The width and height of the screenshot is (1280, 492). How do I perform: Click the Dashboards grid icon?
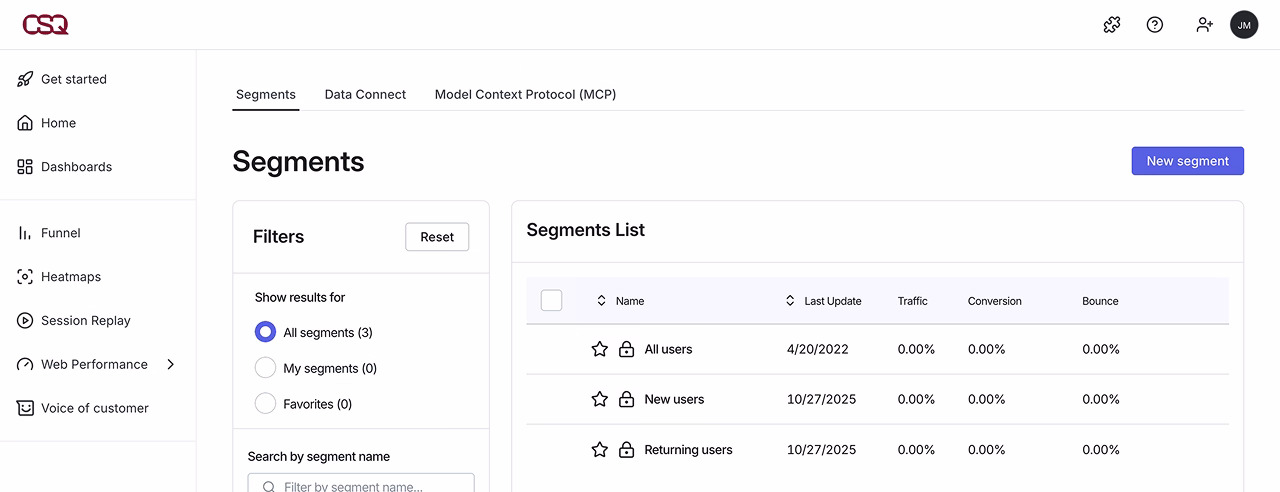click(x=25, y=167)
